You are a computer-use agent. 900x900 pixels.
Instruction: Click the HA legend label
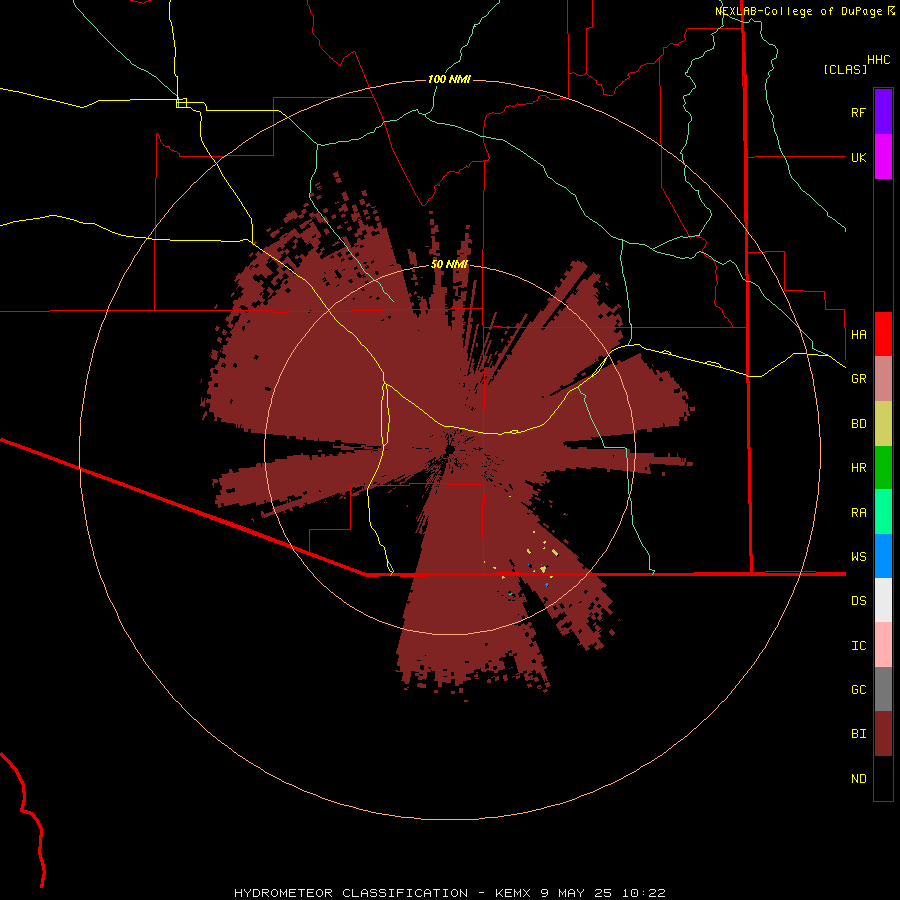(858, 334)
